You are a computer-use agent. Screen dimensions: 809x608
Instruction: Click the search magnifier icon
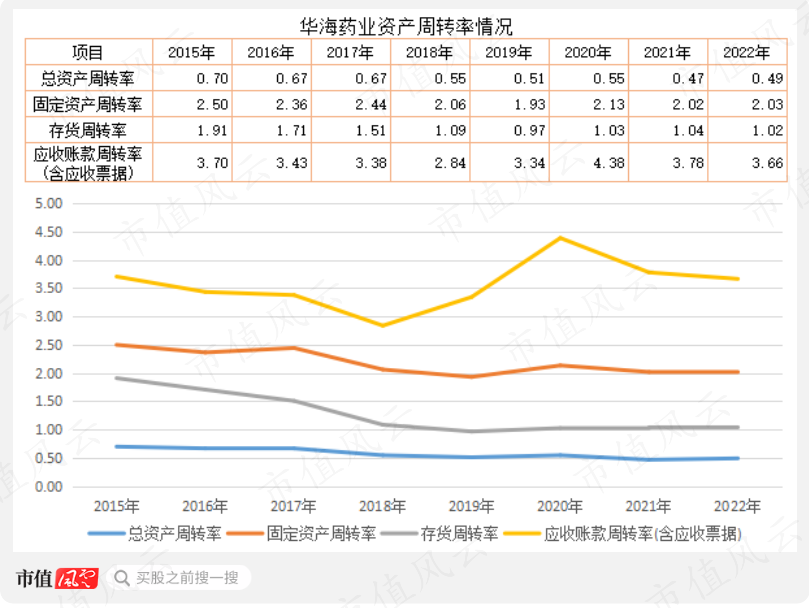point(122,578)
